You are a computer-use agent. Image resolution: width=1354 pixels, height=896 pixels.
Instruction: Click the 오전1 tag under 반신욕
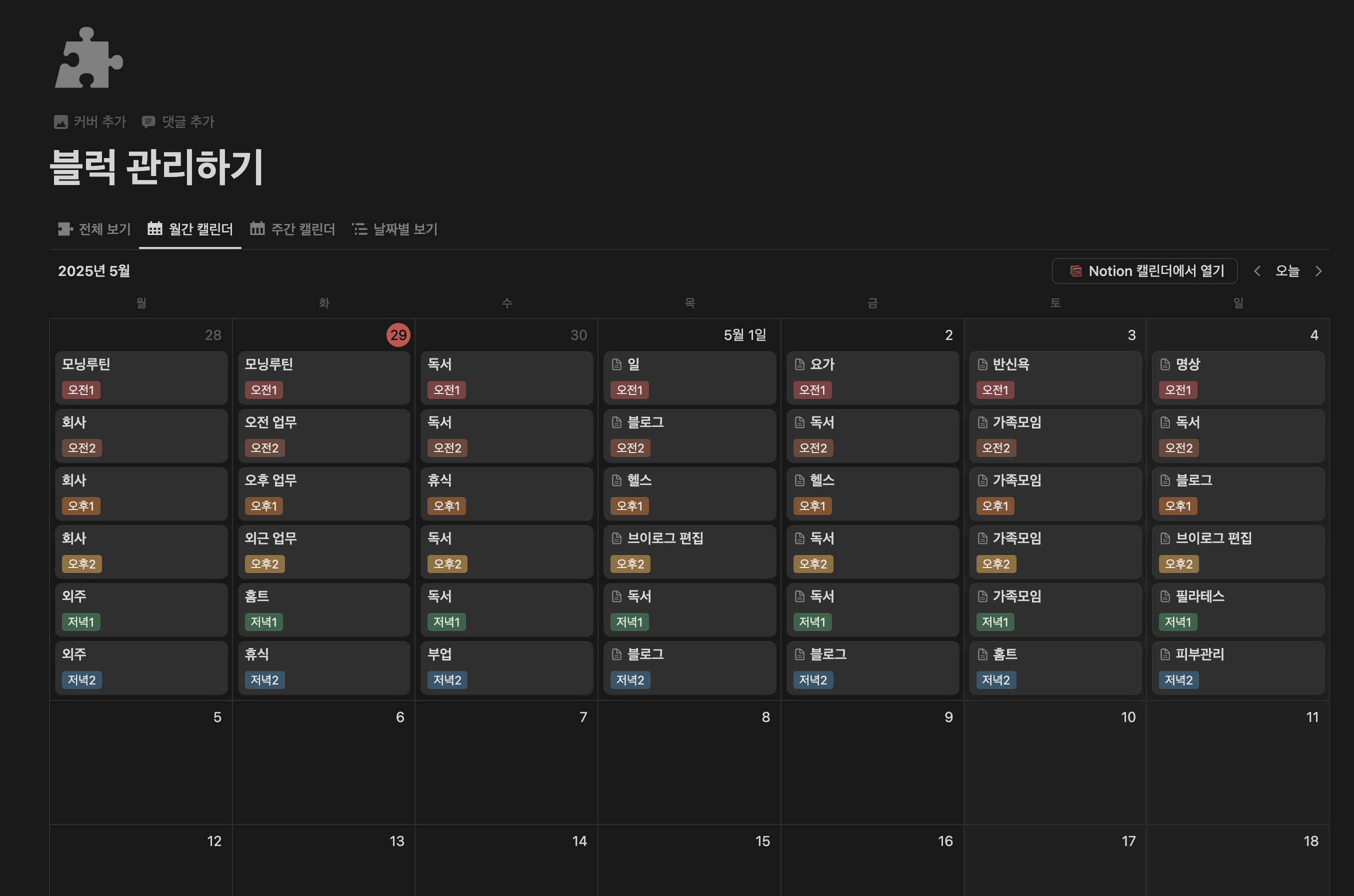(x=995, y=390)
